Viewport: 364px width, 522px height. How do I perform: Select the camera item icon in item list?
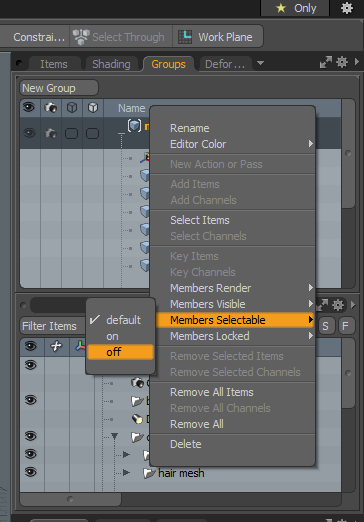137,383
